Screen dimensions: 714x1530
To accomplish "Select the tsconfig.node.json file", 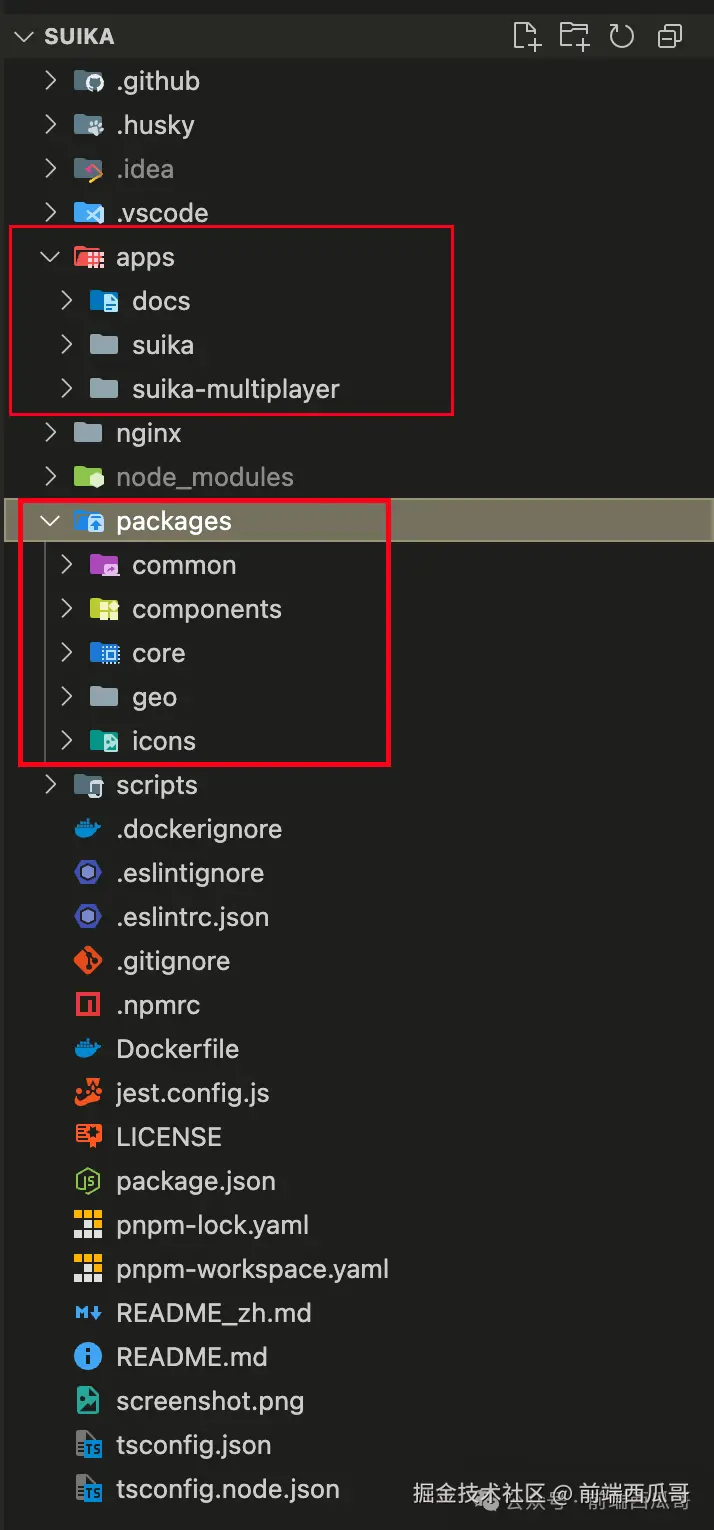I will click(x=227, y=1489).
